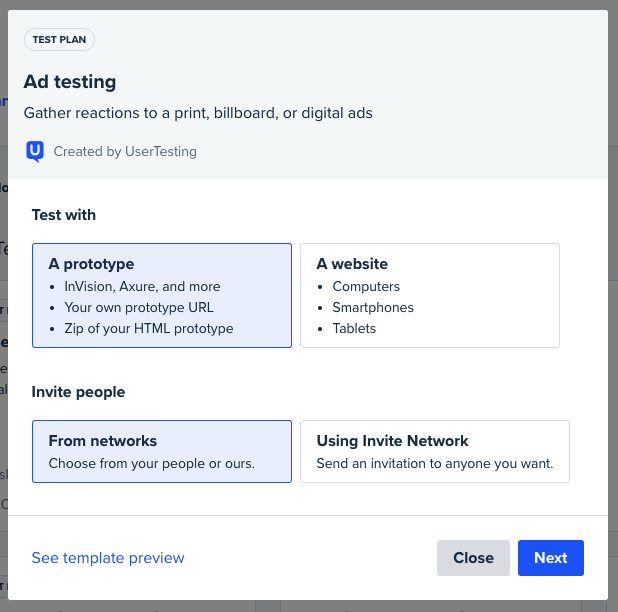Click the UserTesting logo icon

35,151
